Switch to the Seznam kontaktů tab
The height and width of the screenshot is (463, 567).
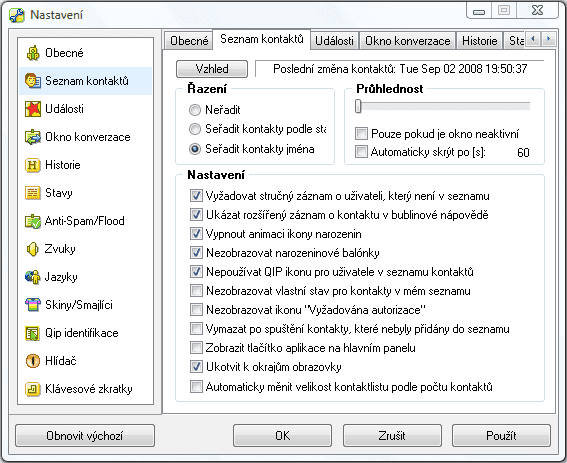click(261, 39)
